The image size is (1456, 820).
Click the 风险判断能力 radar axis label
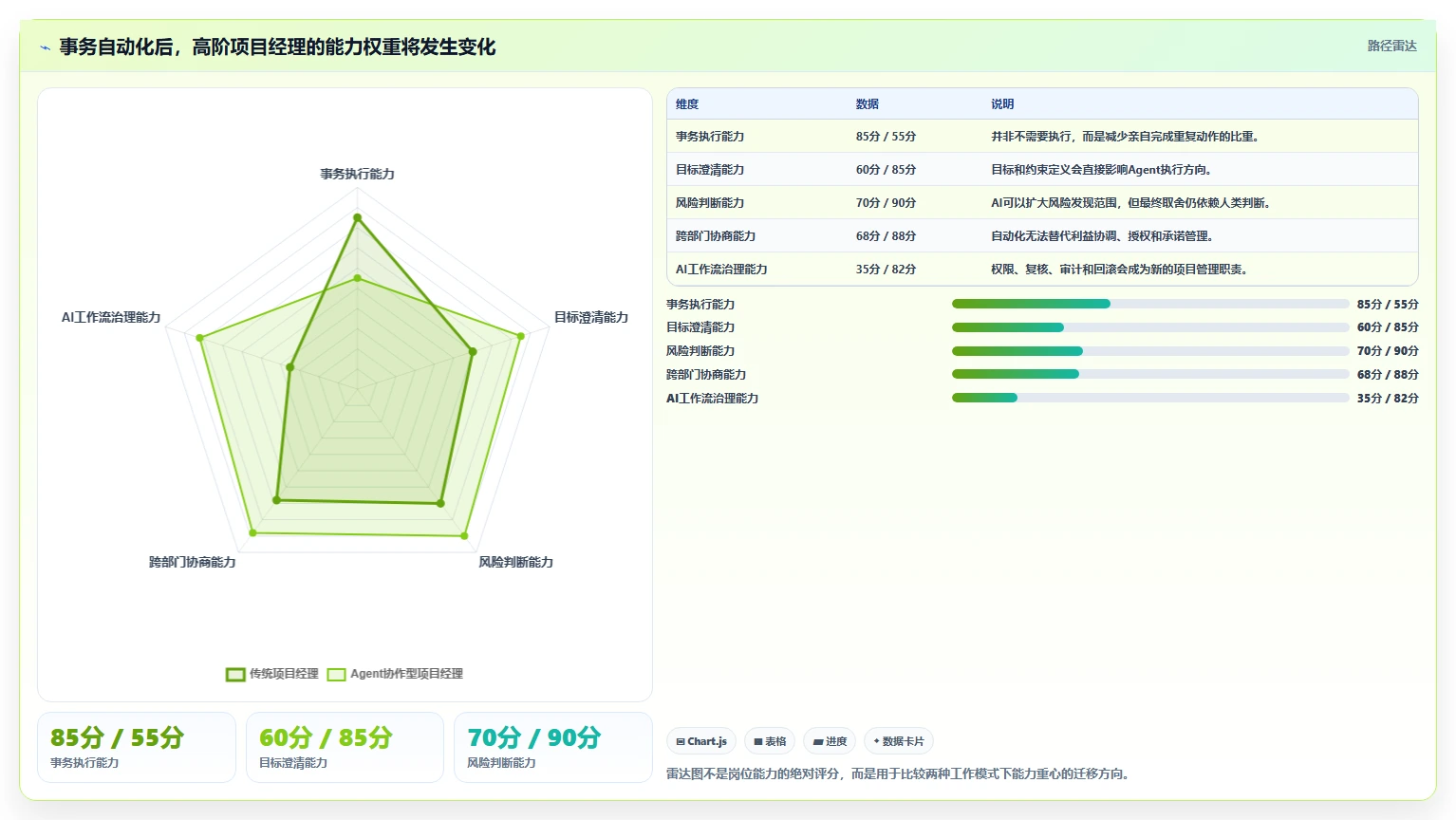(x=515, y=562)
